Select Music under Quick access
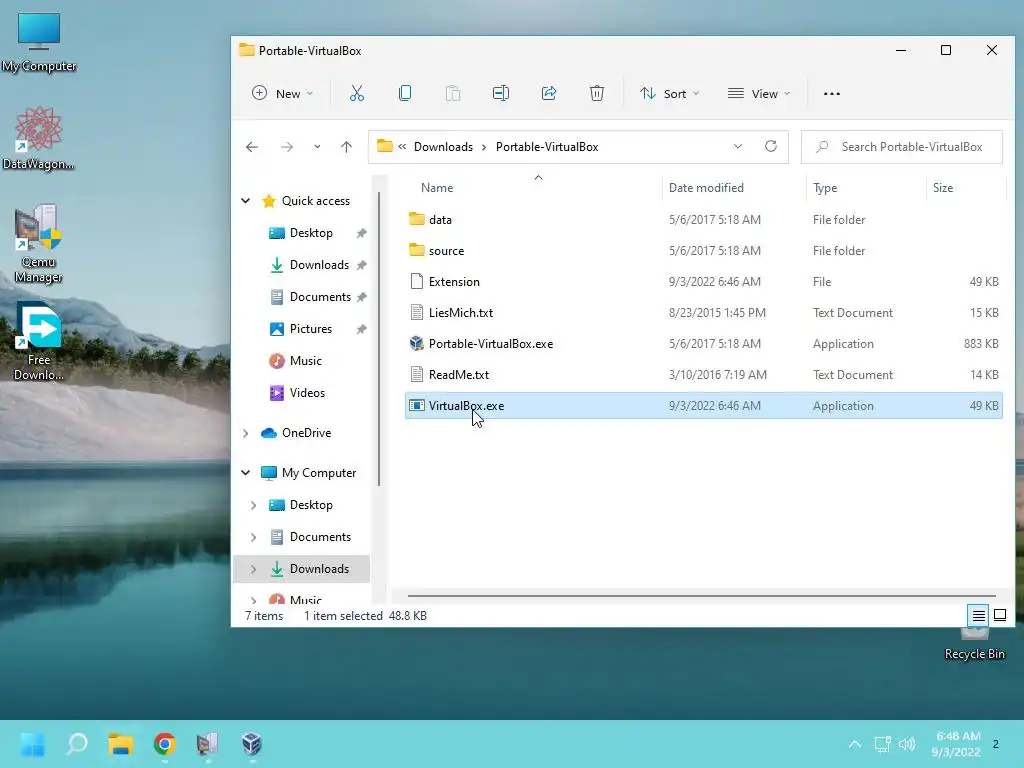 click(305, 361)
